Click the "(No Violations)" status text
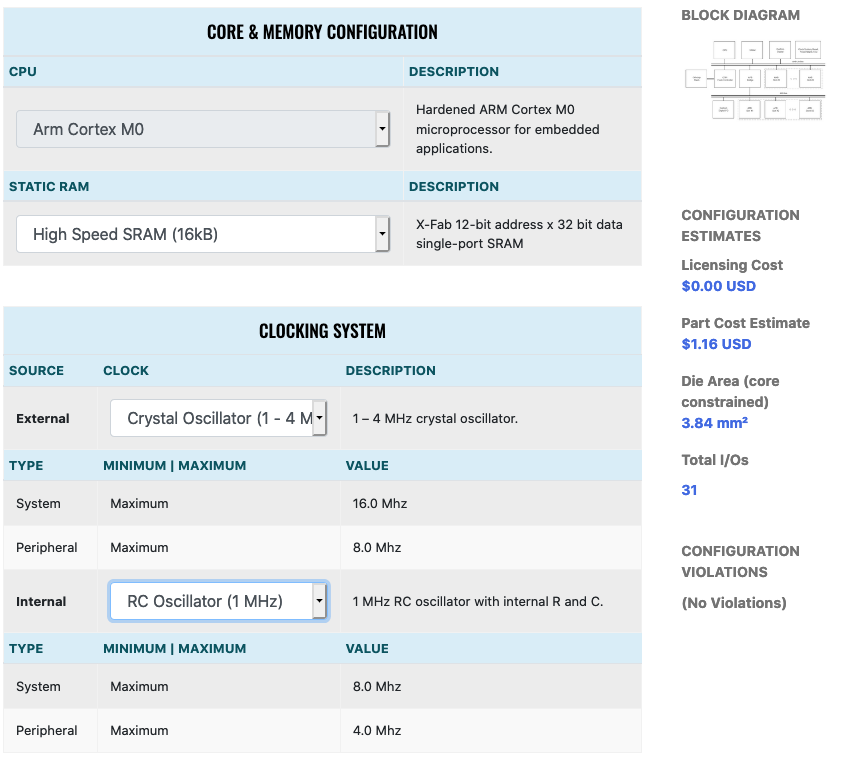The image size is (841, 761). (734, 603)
